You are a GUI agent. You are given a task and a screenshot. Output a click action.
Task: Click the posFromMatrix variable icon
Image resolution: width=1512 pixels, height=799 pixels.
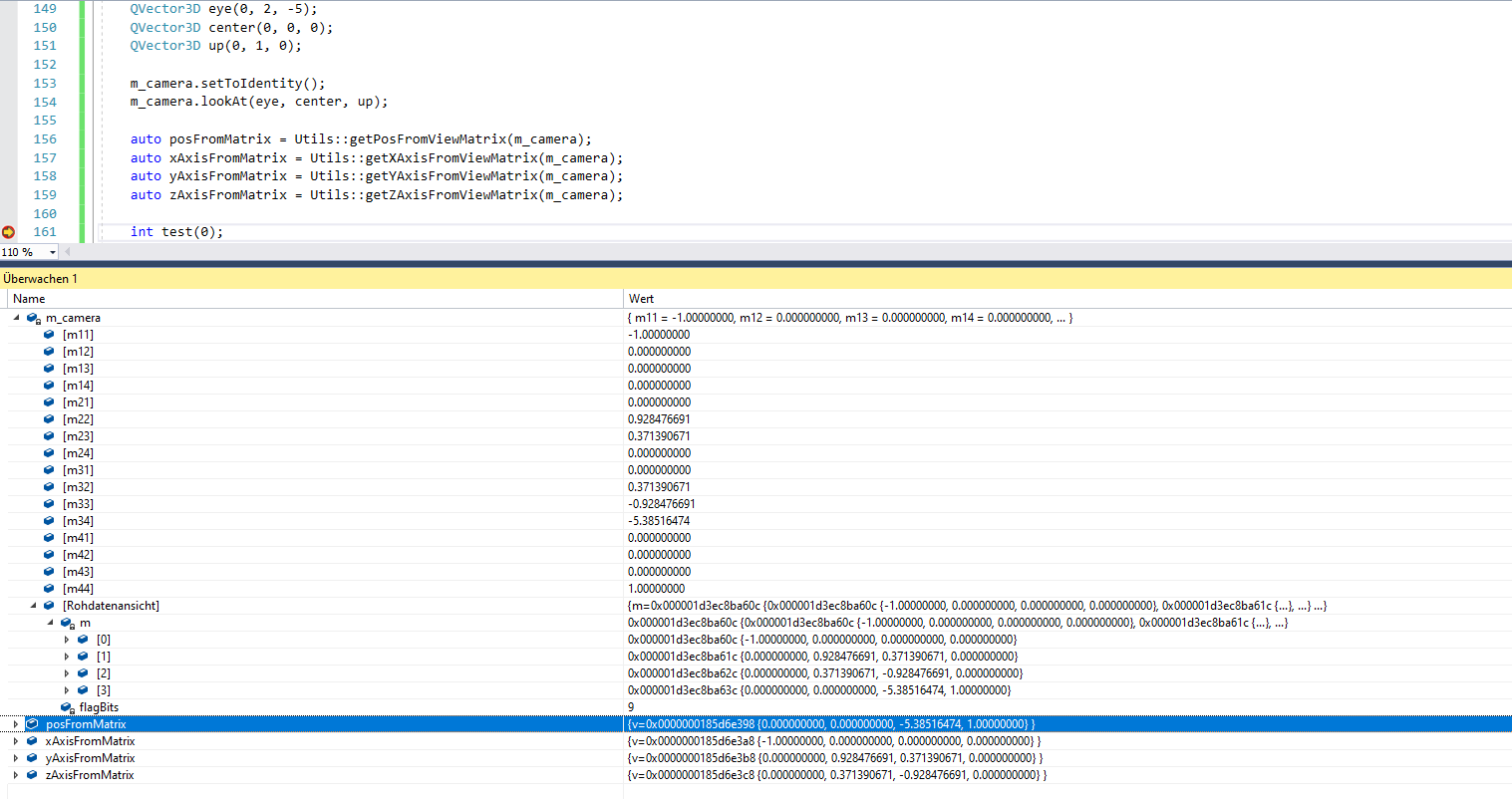click(x=32, y=724)
